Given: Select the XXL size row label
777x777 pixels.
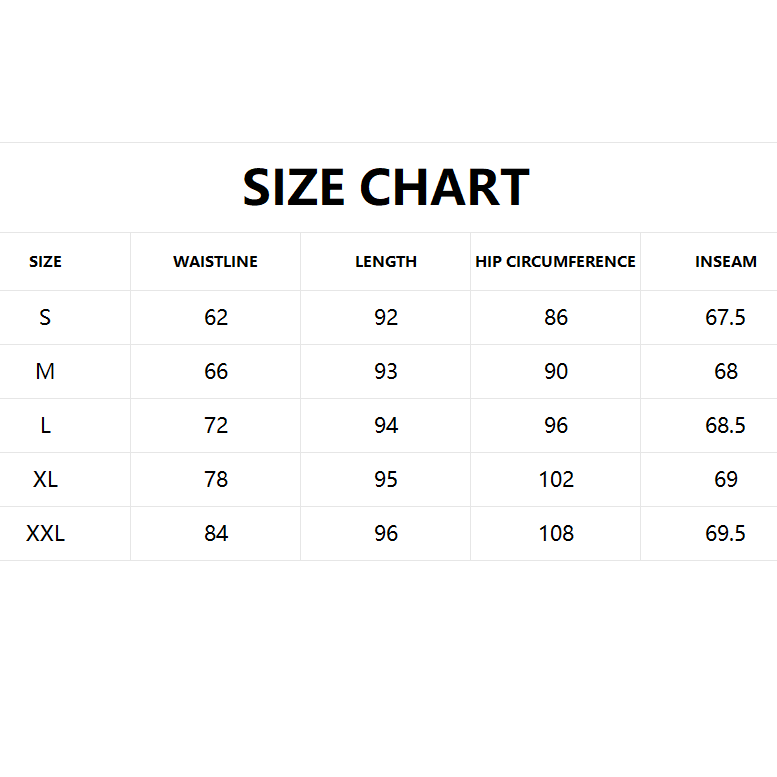Looking at the screenshot, I should pos(45,534).
